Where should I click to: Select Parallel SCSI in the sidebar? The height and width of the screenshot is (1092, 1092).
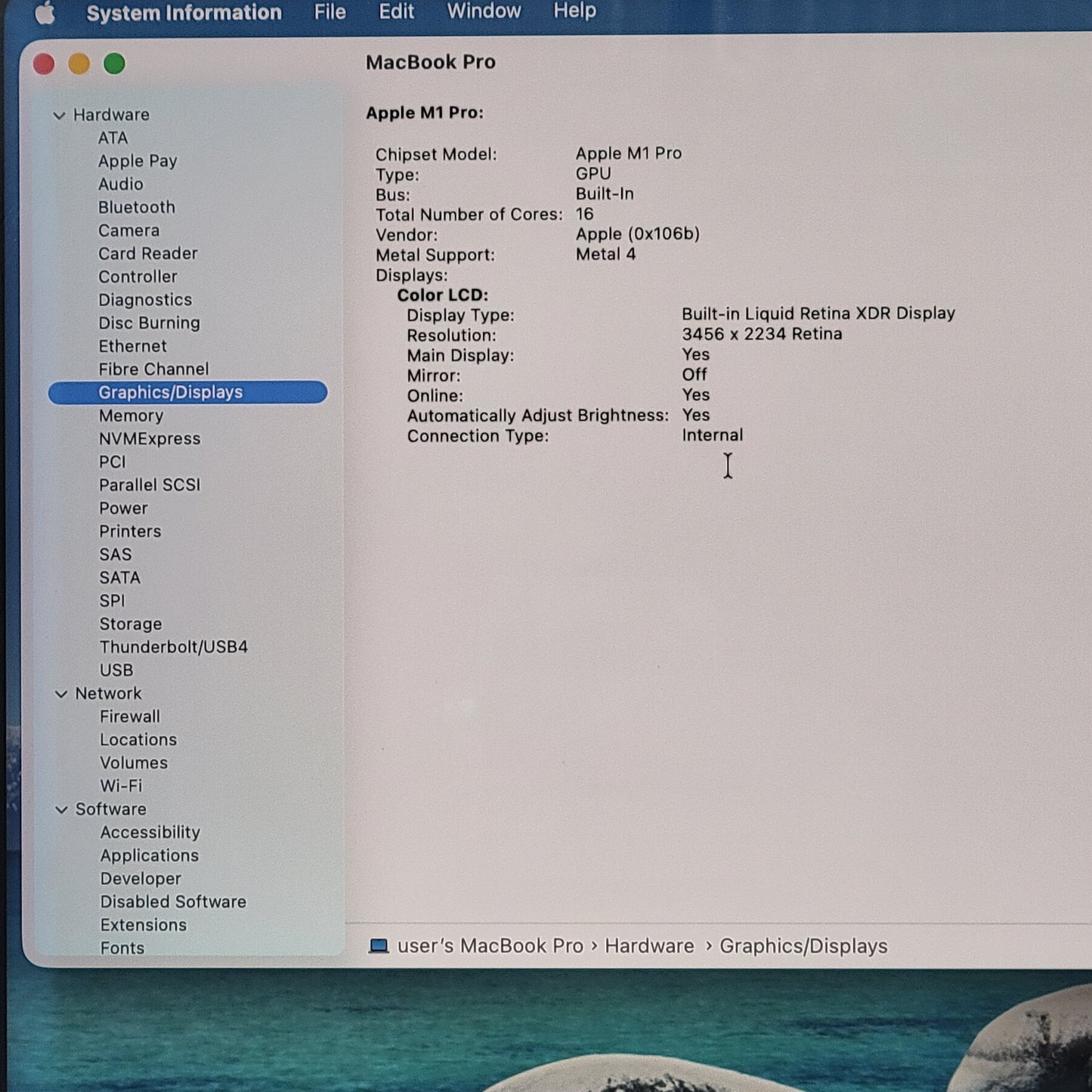click(150, 485)
